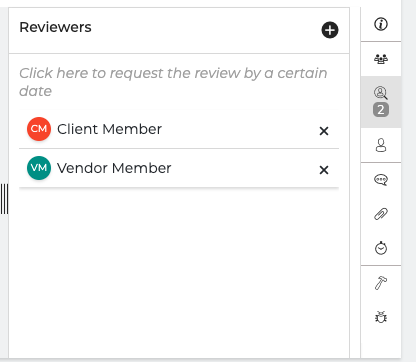The height and width of the screenshot is (362, 416).
Task: Add a new reviewer with plus icon
Action: click(330, 30)
